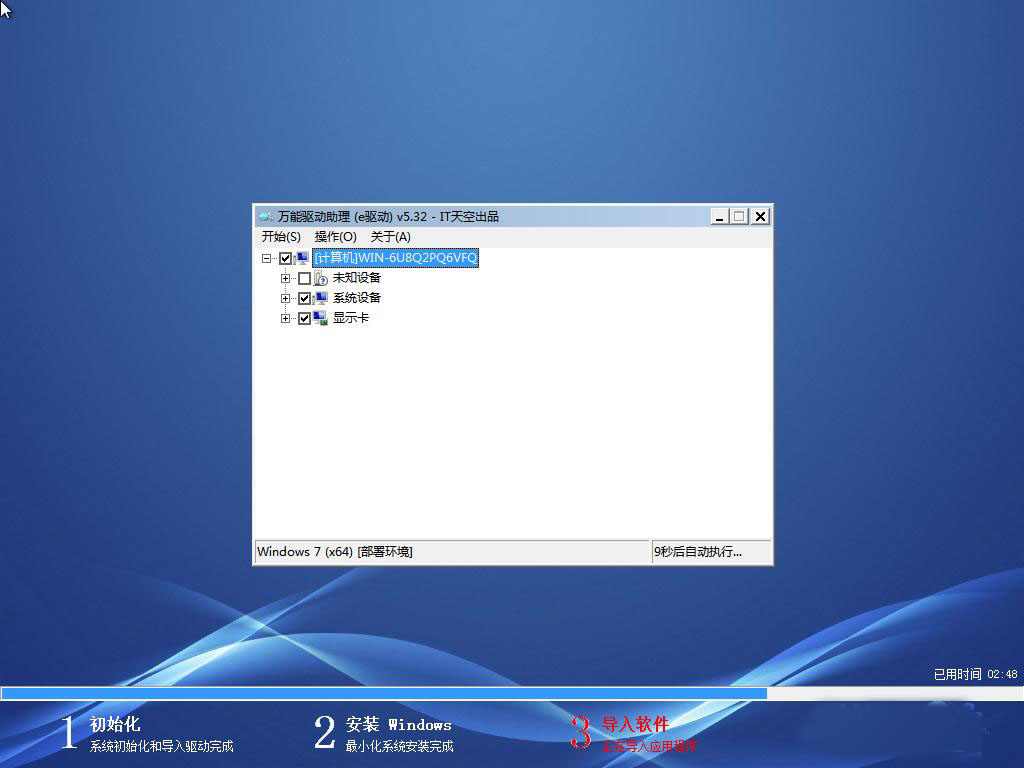The width and height of the screenshot is (1024, 768).
Task: Open the 关于(A) menu
Action: (x=390, y=237)
